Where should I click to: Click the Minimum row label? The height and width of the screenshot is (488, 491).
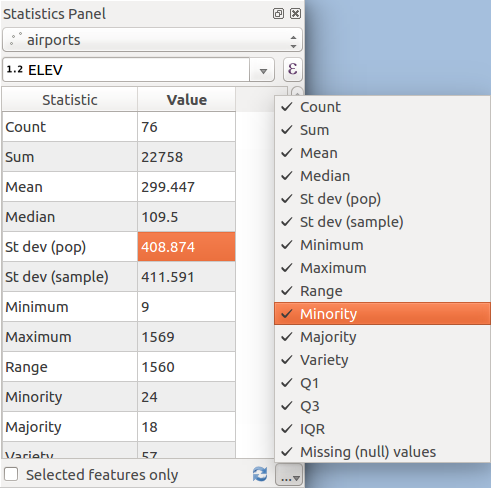70,307
